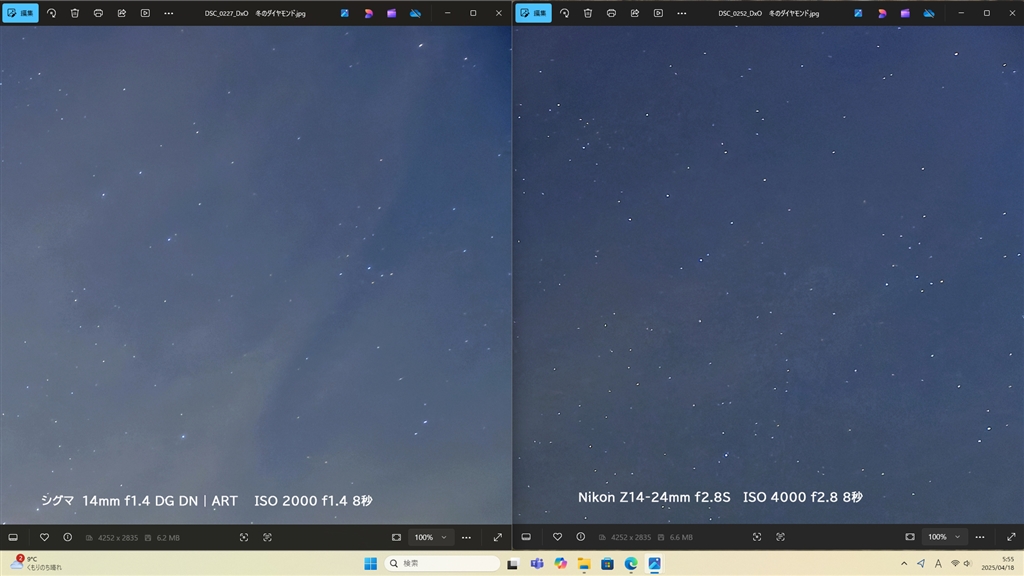Open the Windows Start menu
This screenshot has width=1024, height=576.
click(370, 564)
